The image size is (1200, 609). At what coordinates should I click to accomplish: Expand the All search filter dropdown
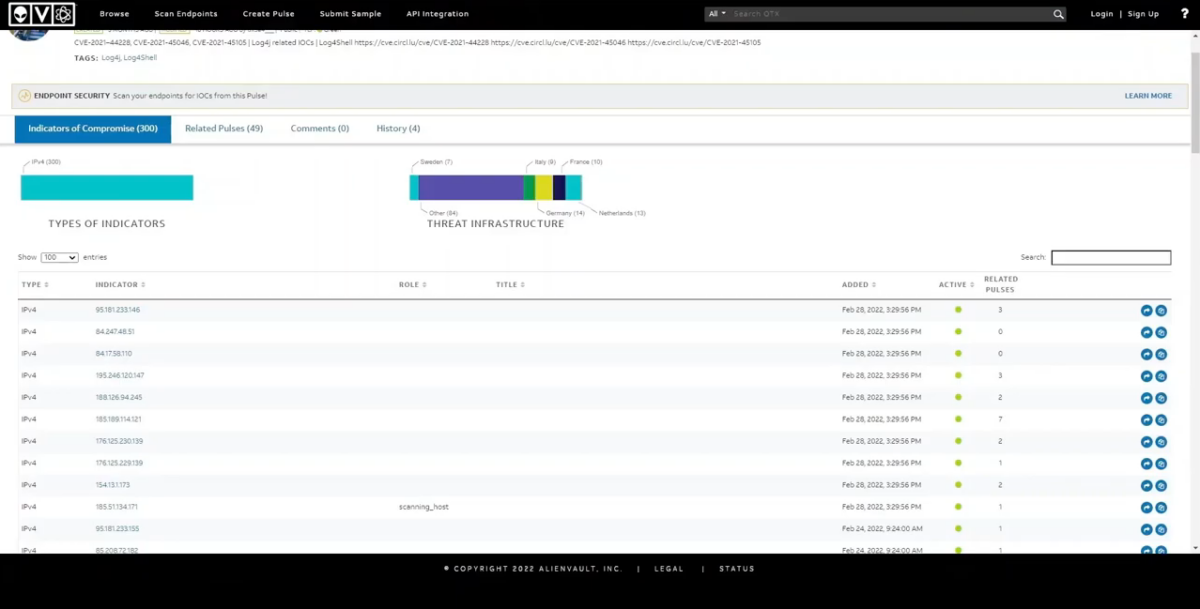coord(716,14)
